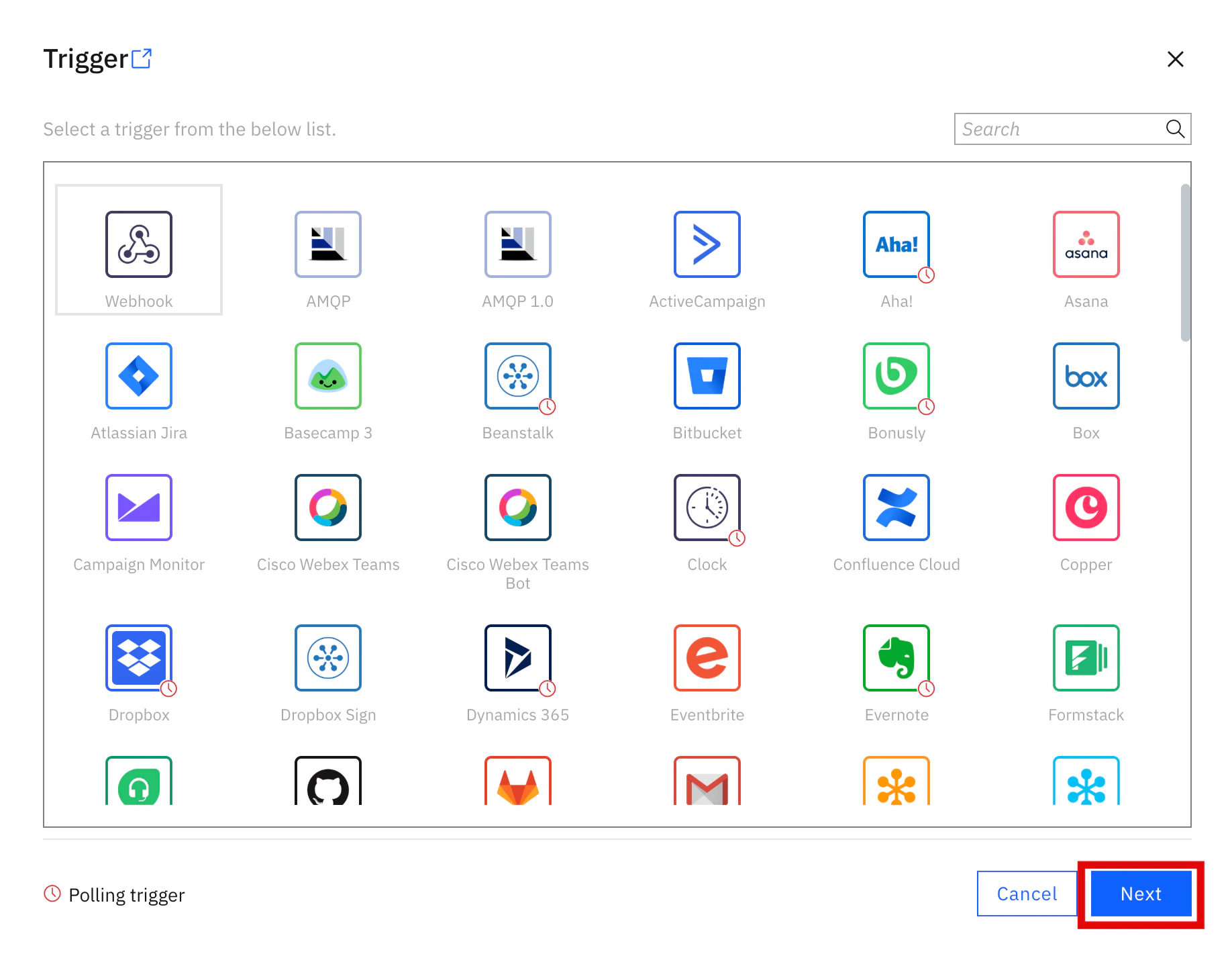Pick the Dropbox Sign trigger
Image resolution: width=1232 pixels, height=956 pixels.
[x=328, y=658]
